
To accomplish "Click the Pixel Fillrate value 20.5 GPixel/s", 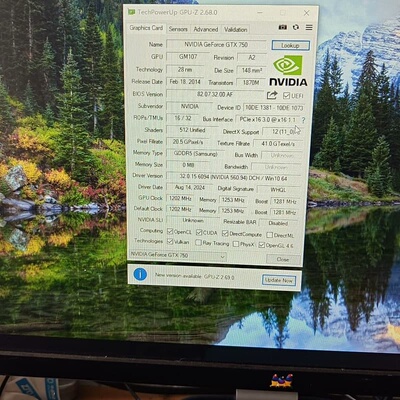I will pyautogui.click(x=188, y=142).
